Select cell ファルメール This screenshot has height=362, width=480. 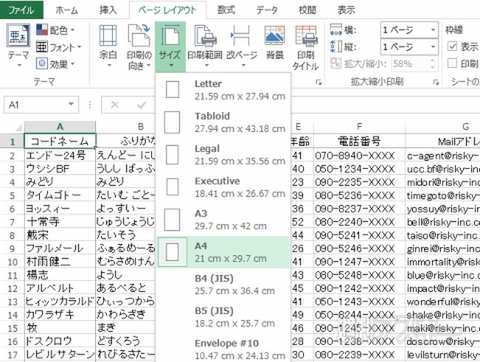tap(60, 248)
